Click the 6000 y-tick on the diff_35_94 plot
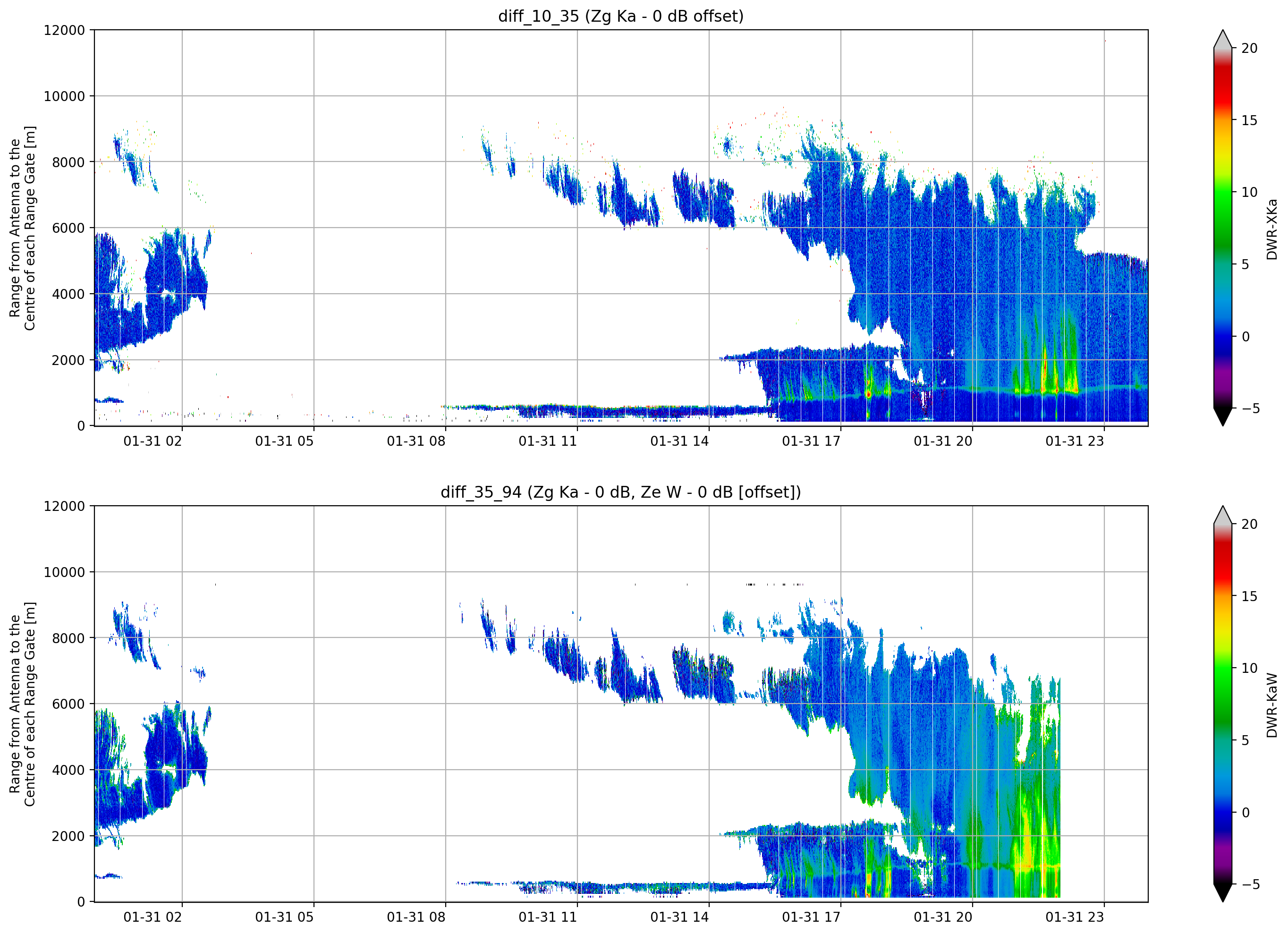Screen dimensions: 1288x934 coord(68,704)
